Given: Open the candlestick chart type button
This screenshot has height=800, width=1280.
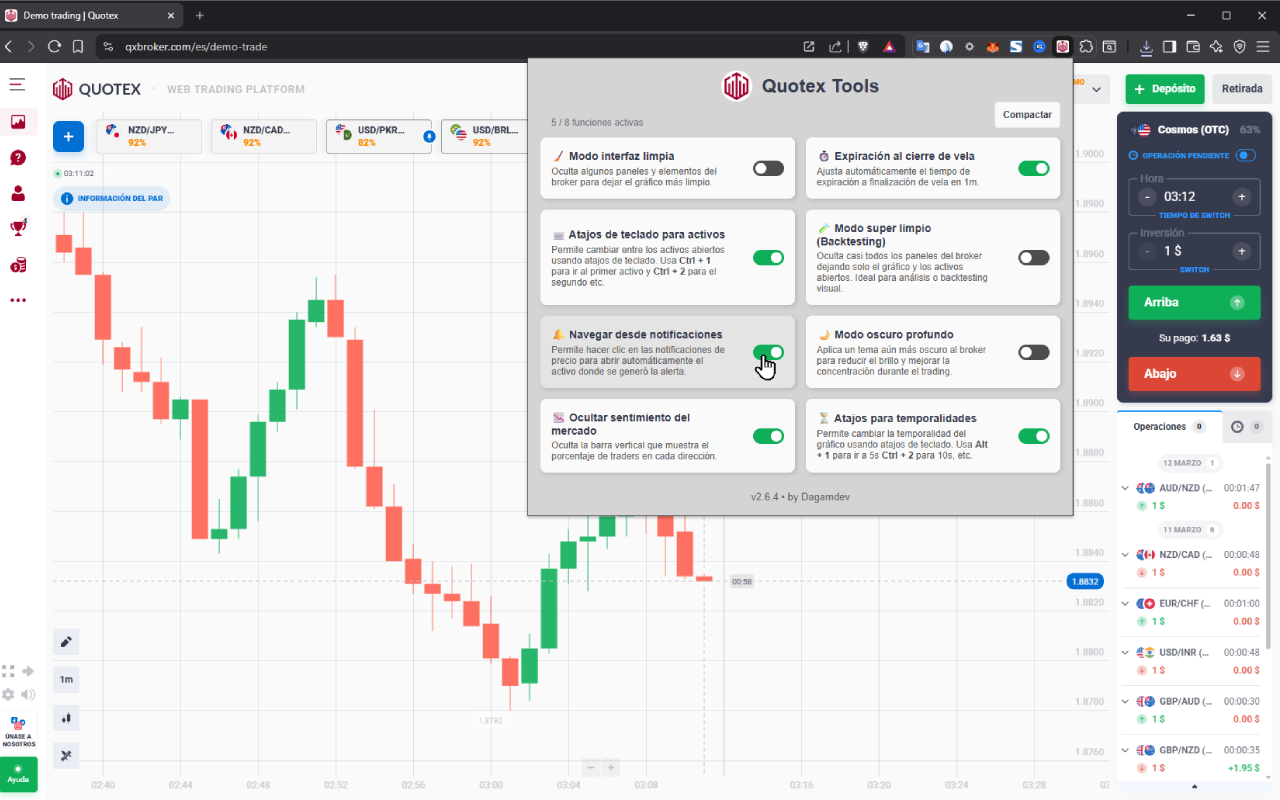Looking at the screenshot, I should [x=66, y=717].
